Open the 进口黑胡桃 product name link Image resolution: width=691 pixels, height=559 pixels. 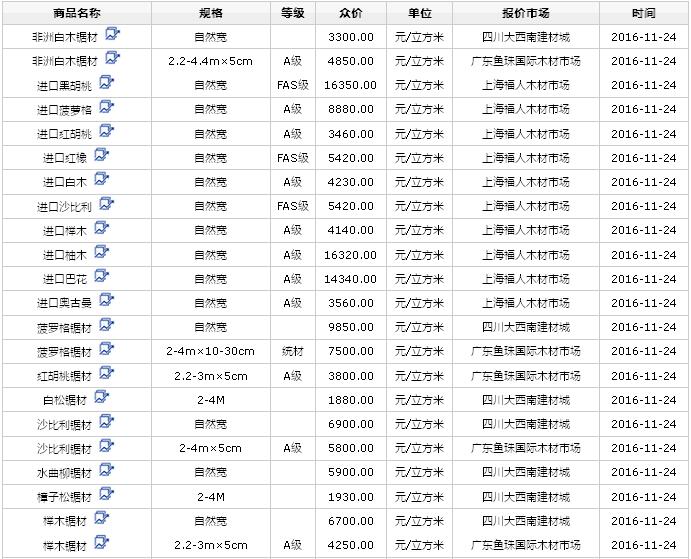pos(64,85)
